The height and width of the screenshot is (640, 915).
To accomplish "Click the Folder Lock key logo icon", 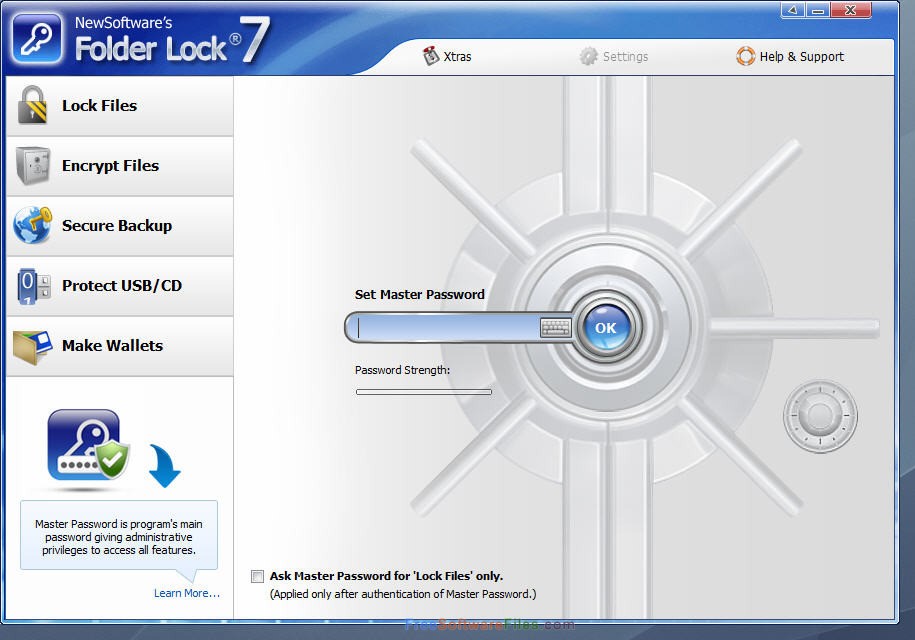I will click(x=37, y=39).
